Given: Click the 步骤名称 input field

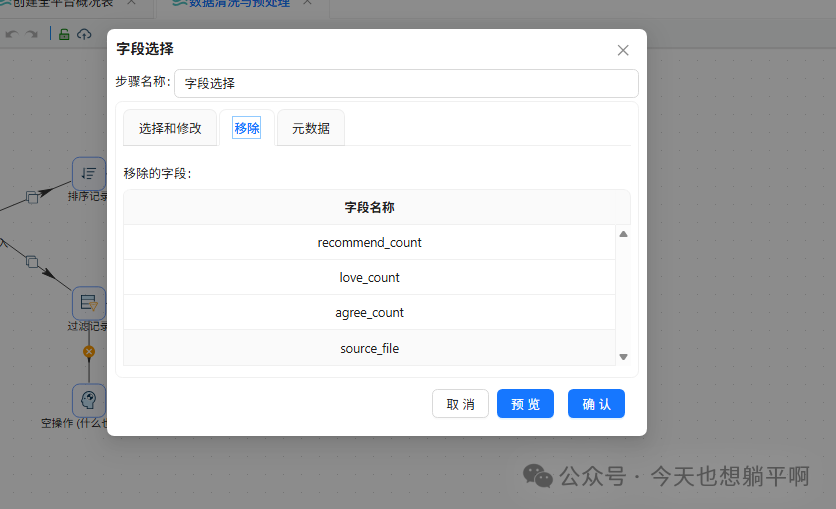Looking at the screenshot, I should [406, 83].
